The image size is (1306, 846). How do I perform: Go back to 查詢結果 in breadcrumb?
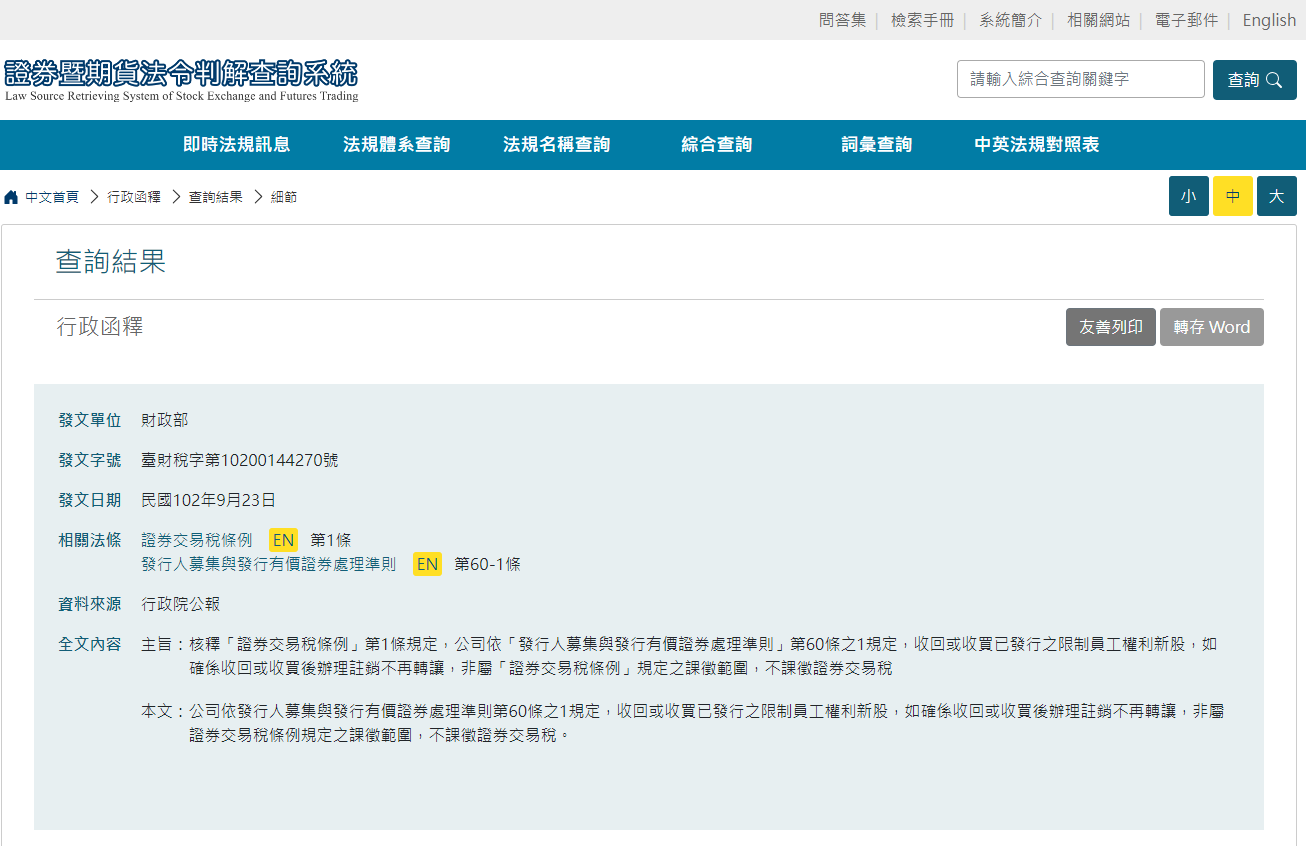pyautogui.click(x=215, y=197)
